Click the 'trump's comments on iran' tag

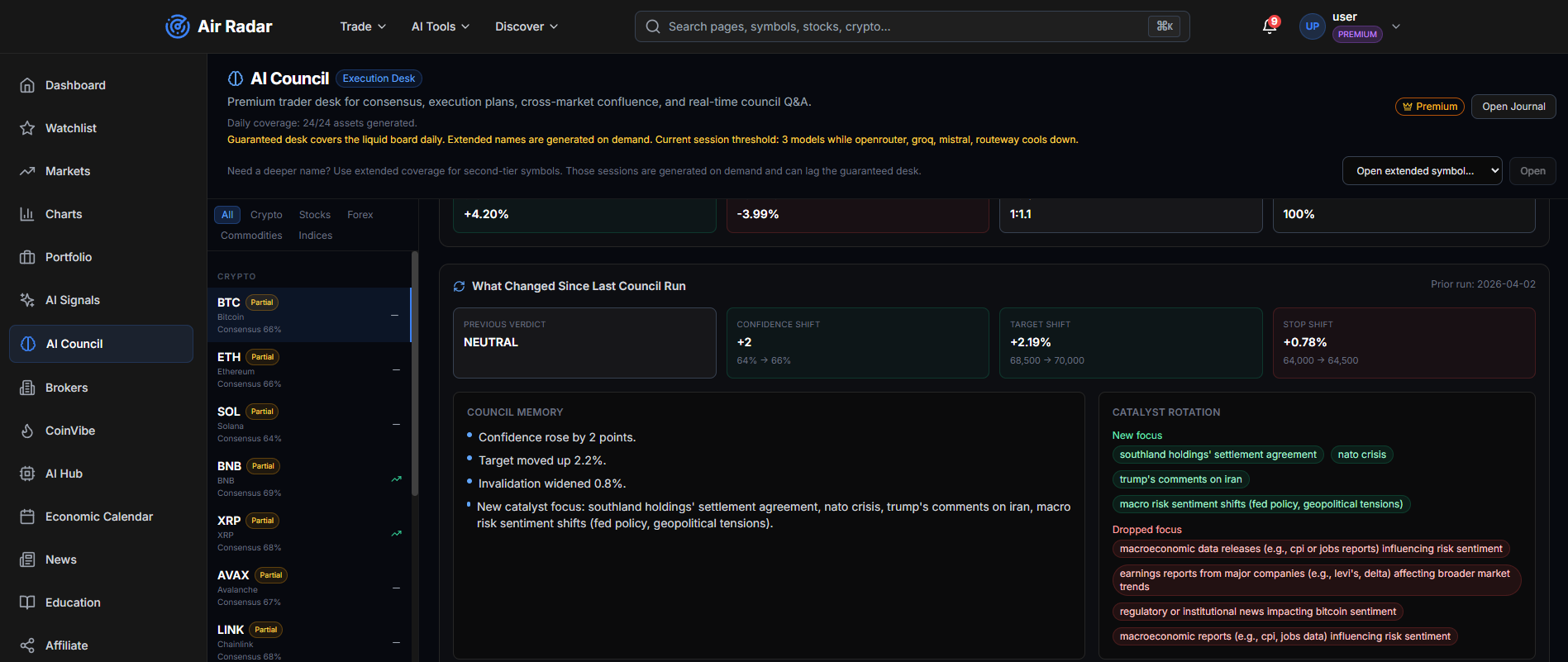click(1180, 479)
